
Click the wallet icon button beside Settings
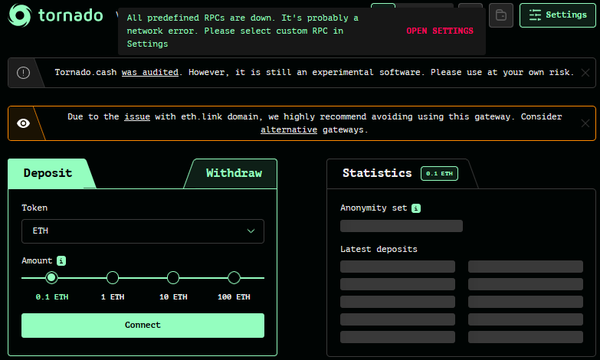501,15
